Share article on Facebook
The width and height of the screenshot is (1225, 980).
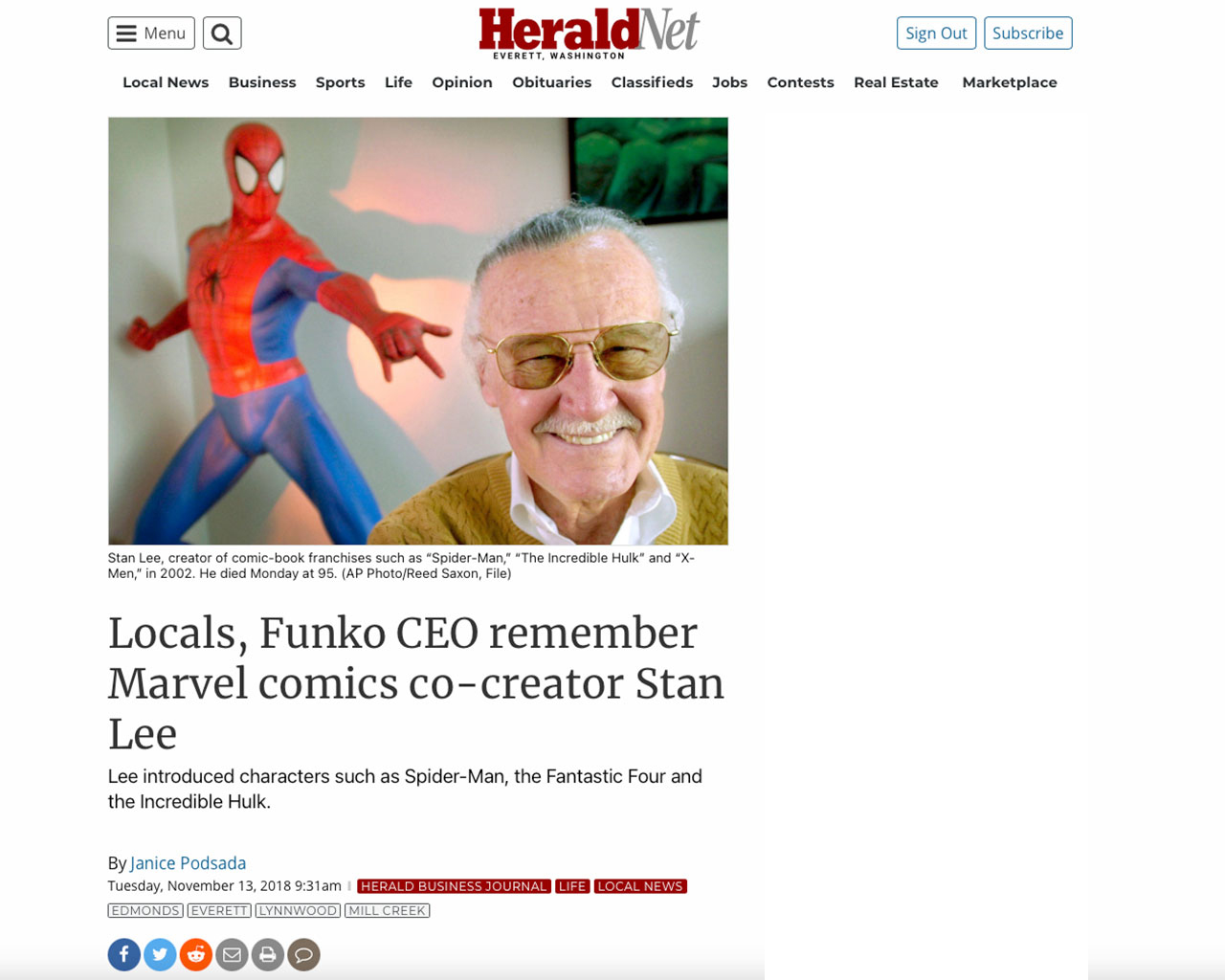pyautogui.click(x=124, y=954)
